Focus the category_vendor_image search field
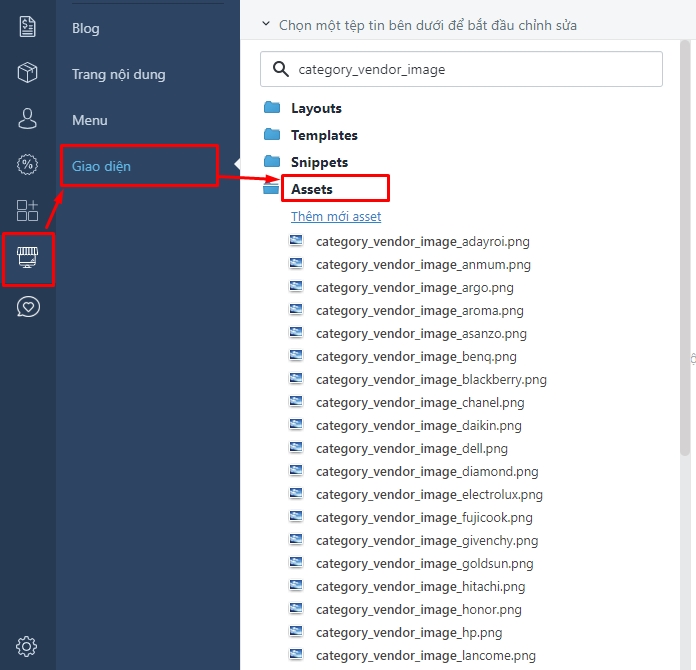The image size is (696, 670). tap(461, 69)
